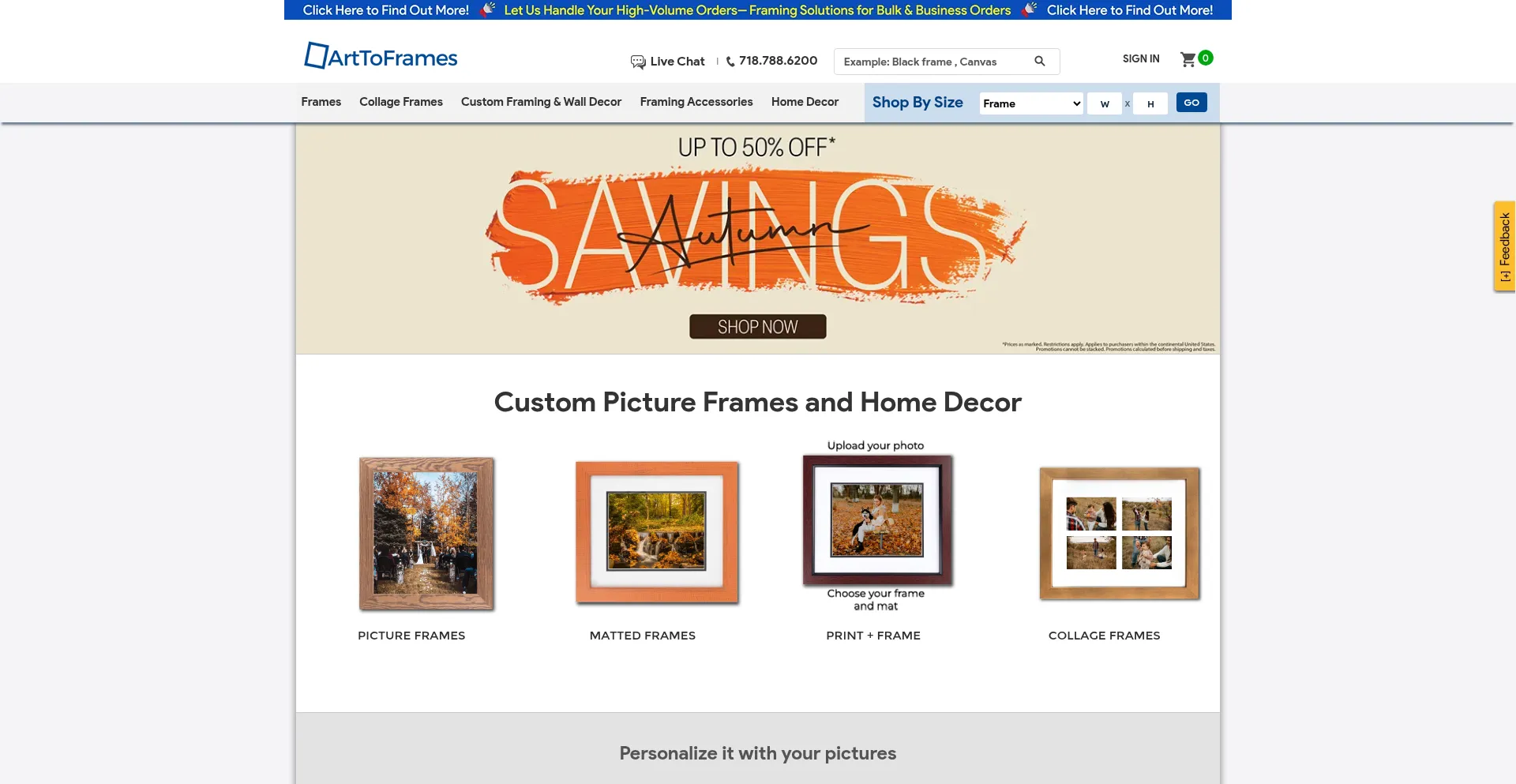
Task: Open the Feedback side tab
Action: point(1504,246)
